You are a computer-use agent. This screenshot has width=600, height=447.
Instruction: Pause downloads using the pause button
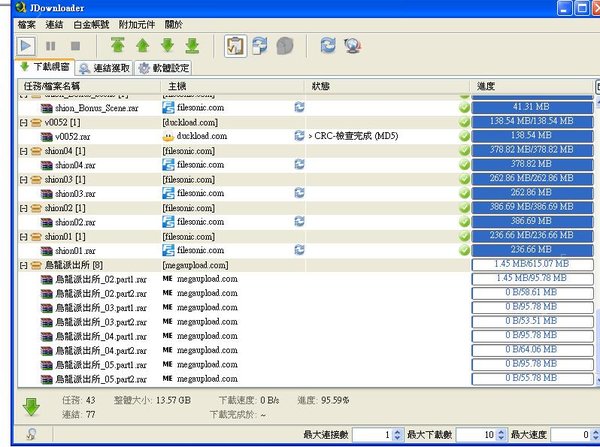click(51, 46)
